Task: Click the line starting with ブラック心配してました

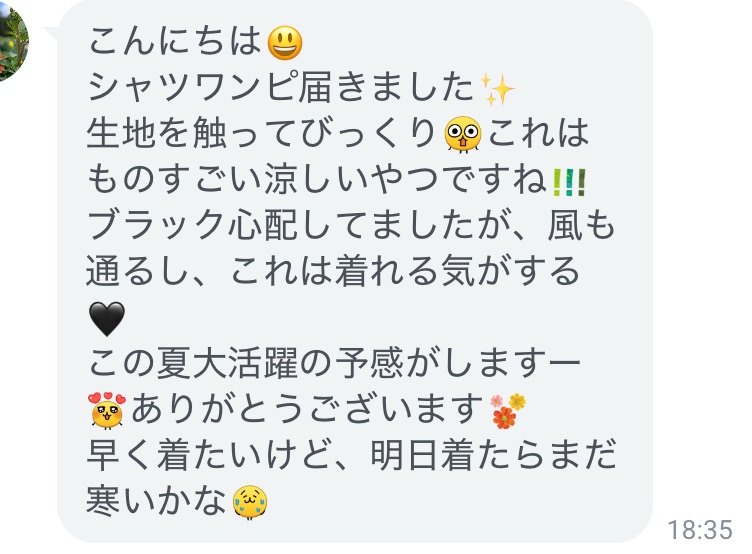Action: (351, 224)
